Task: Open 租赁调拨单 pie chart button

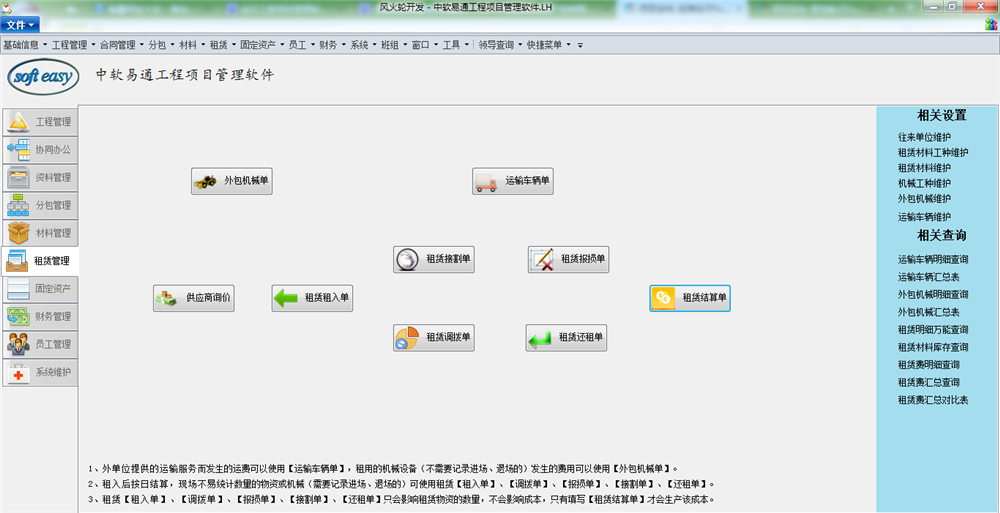Action: pyautogui.click(x=434, y=338)
